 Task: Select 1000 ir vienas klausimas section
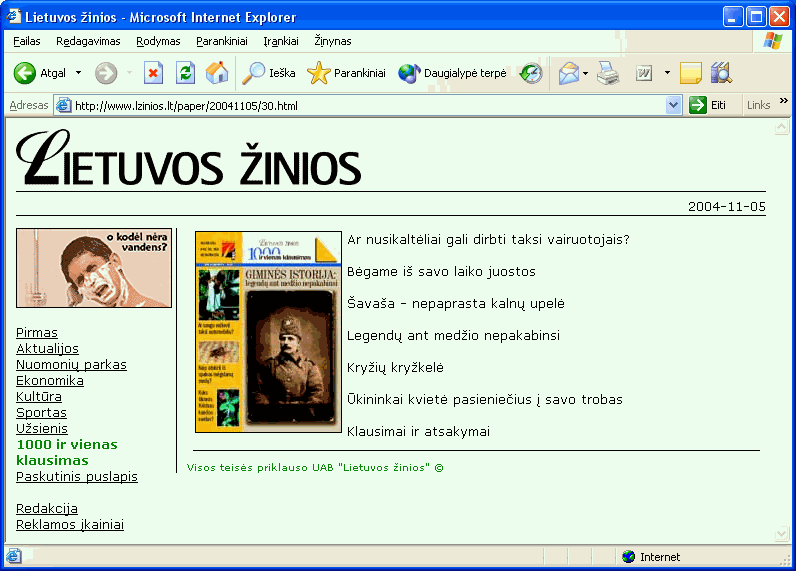click(67, 452)
